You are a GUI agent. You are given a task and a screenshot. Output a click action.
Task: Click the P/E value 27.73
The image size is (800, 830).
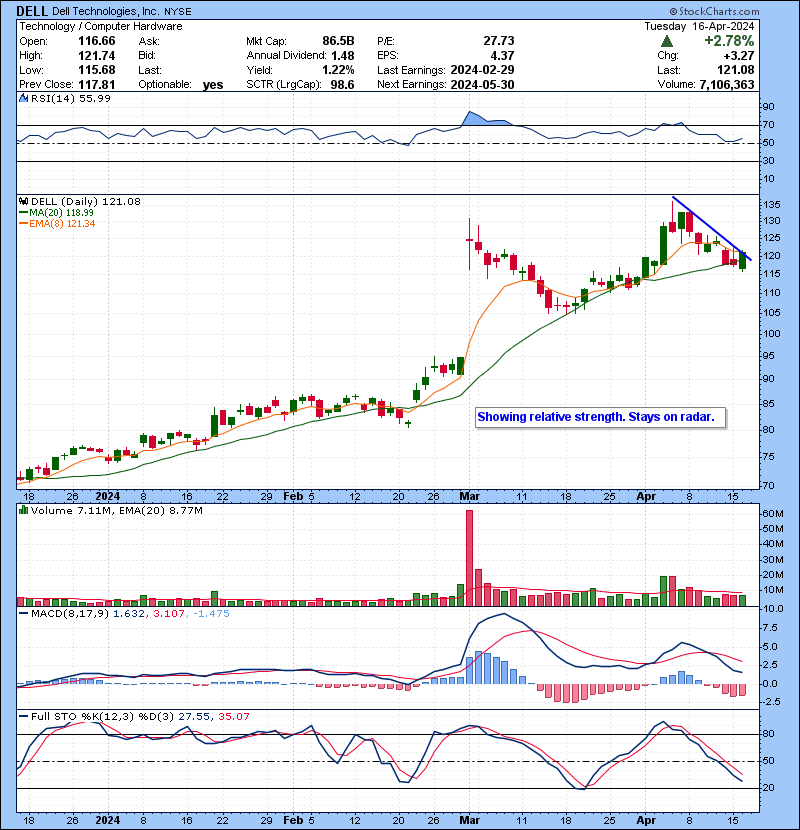point(499,41)
